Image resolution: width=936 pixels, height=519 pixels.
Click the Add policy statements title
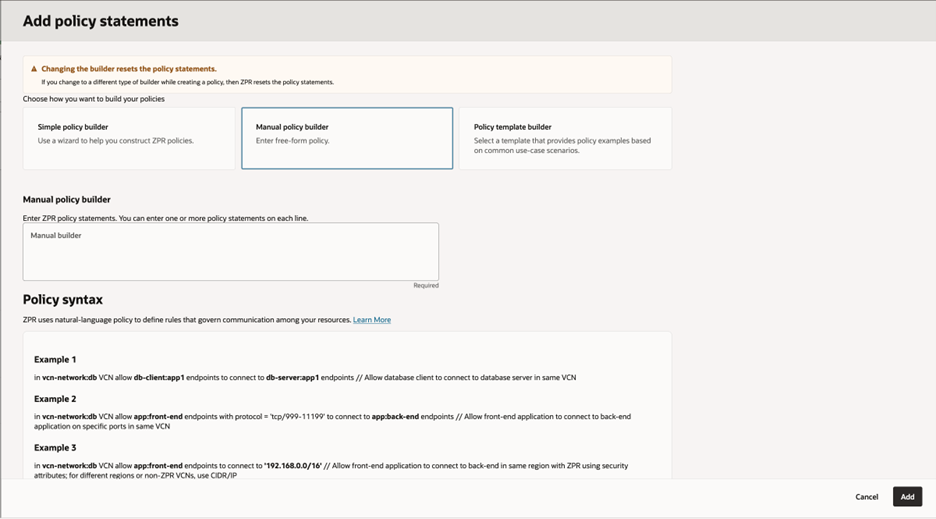pos(101,21)
